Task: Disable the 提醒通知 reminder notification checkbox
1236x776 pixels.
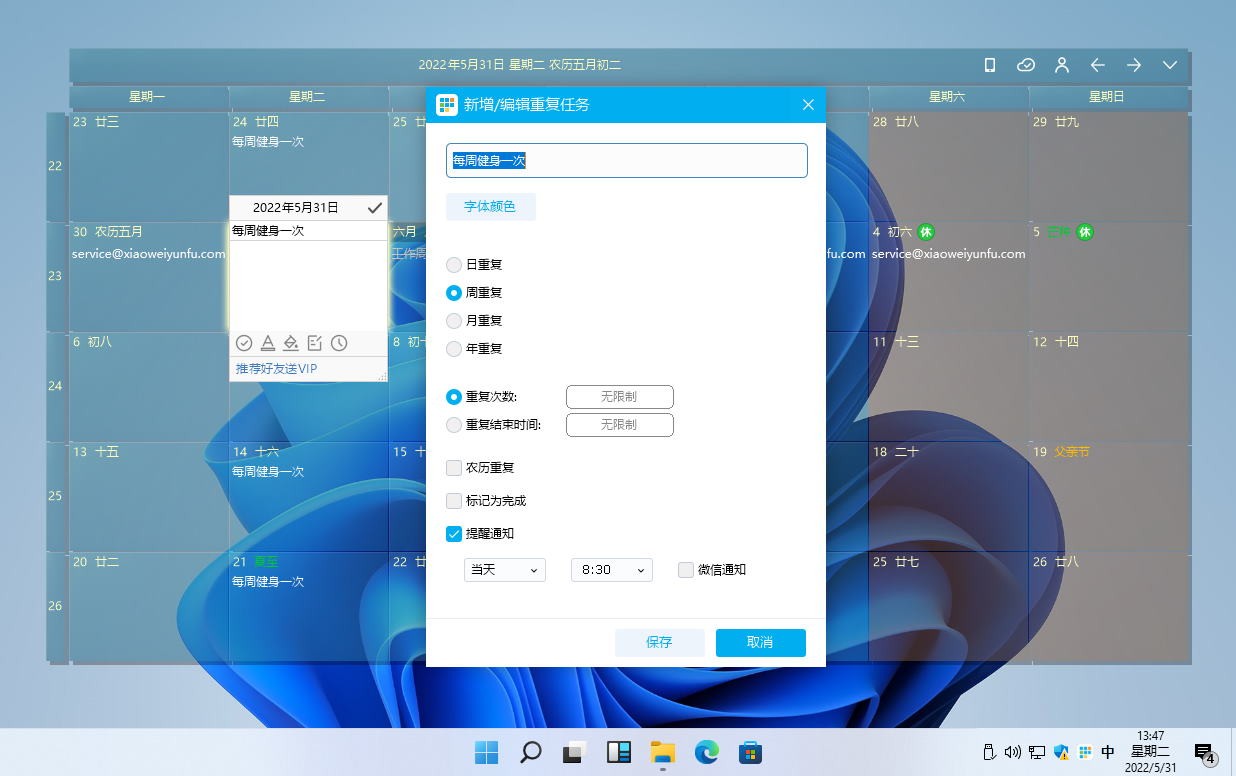Action: click(x=454, y=533)
